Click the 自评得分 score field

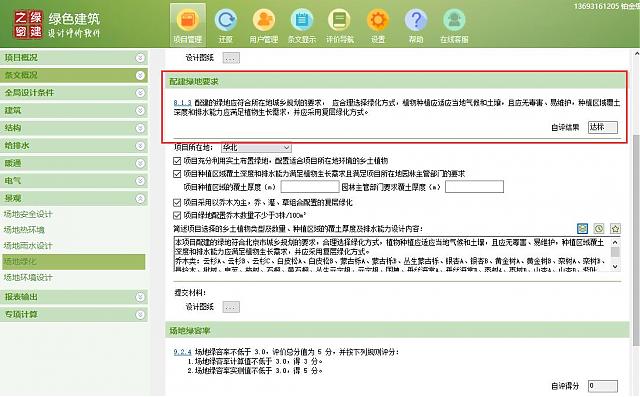point(603,386)
